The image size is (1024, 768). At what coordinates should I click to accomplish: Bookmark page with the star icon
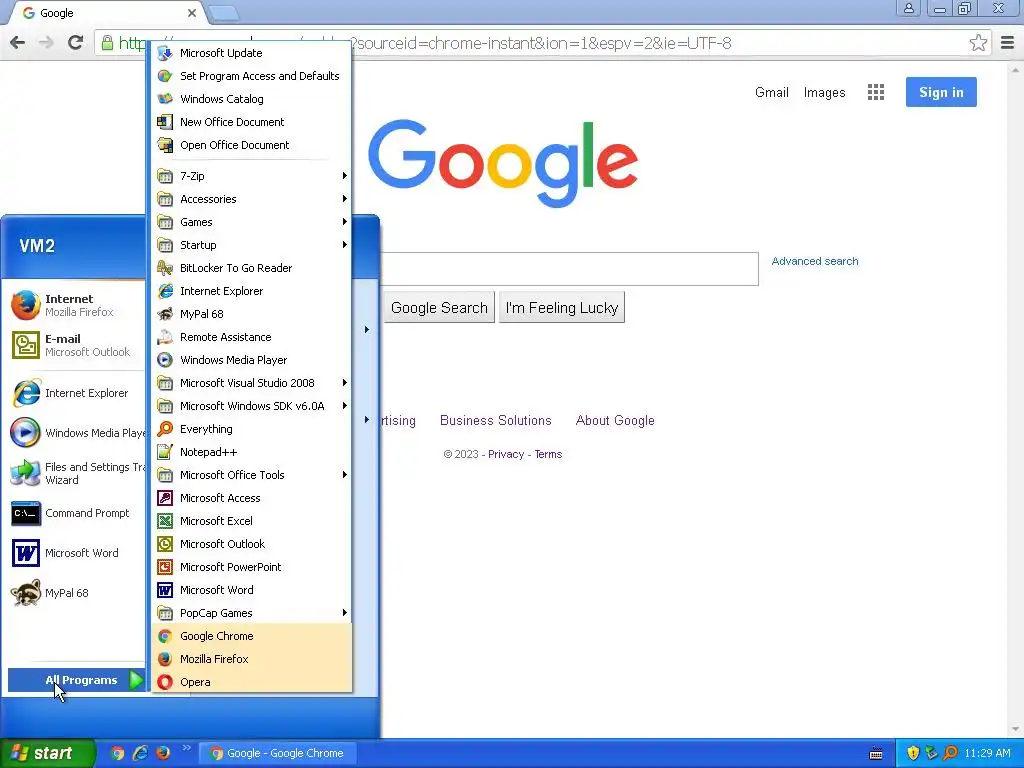click(x=978, y=43)
